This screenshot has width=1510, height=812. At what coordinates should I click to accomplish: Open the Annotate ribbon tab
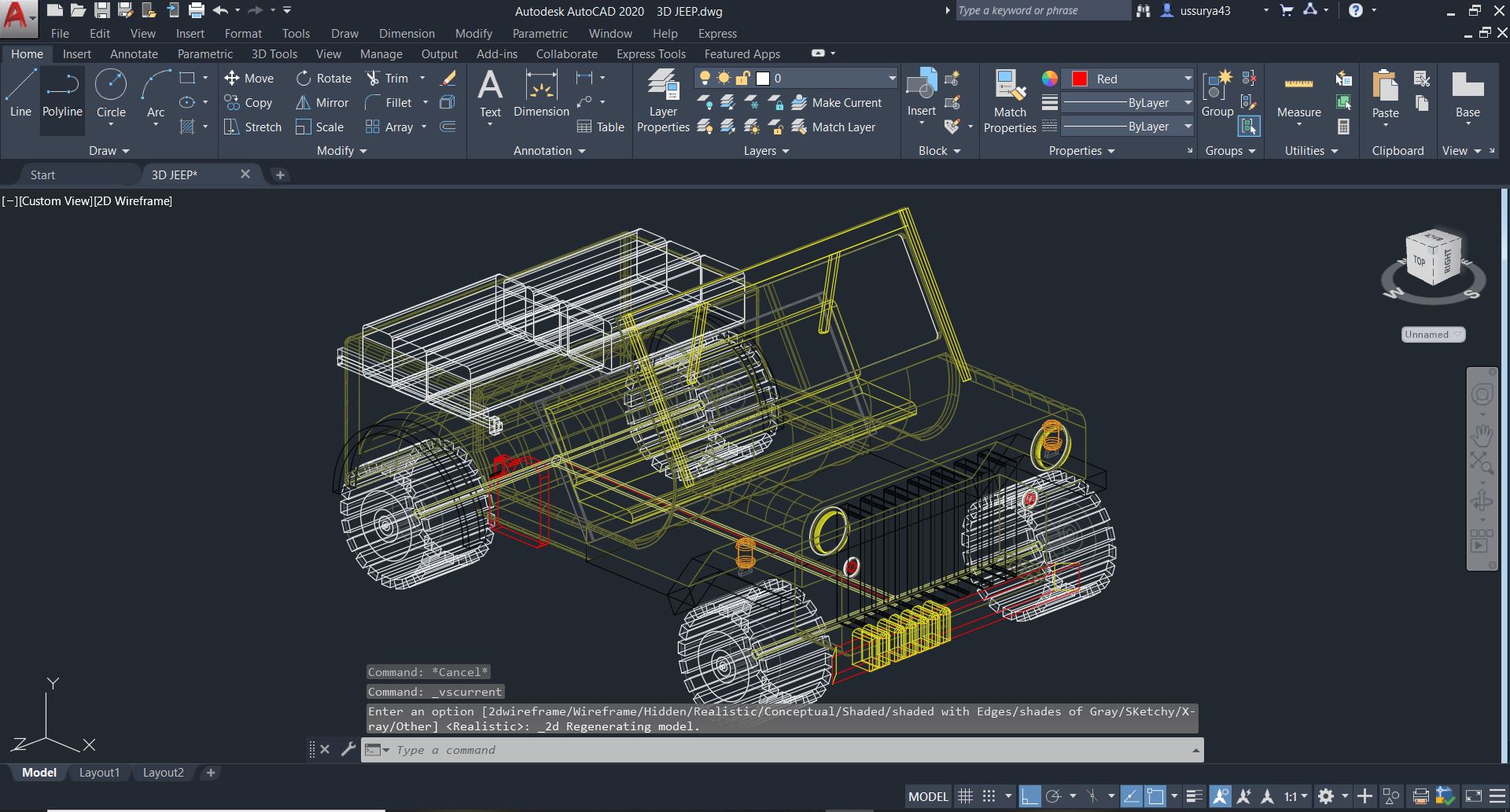point(134,53)
